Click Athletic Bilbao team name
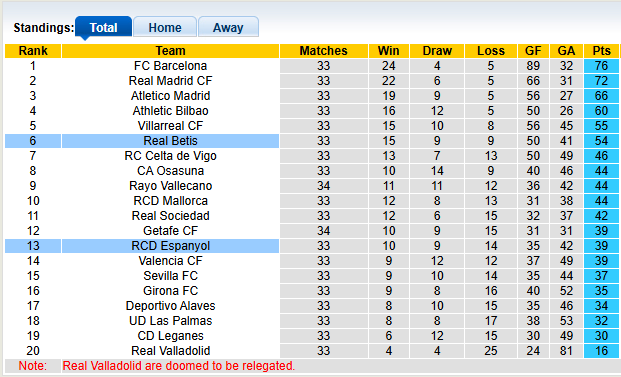This screenshot has width=621, height=377. pyautogui.click(x=170, y=111)
